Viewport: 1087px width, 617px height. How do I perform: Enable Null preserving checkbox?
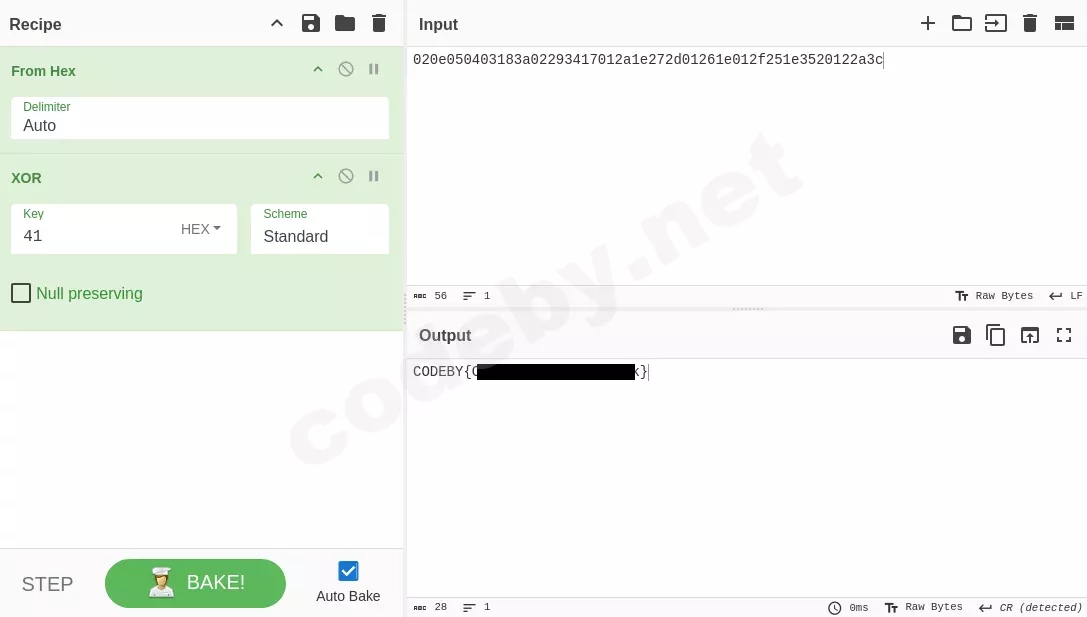tap(21, 293)
